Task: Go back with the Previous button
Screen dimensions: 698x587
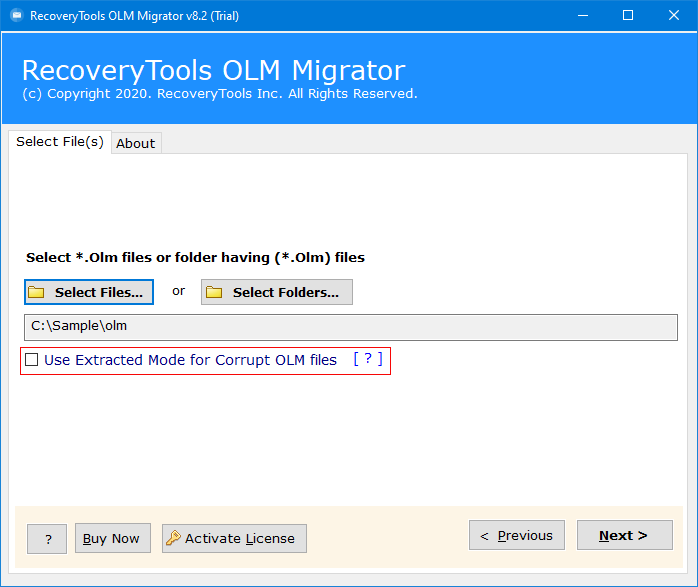Action: click(x=516, y=535)
